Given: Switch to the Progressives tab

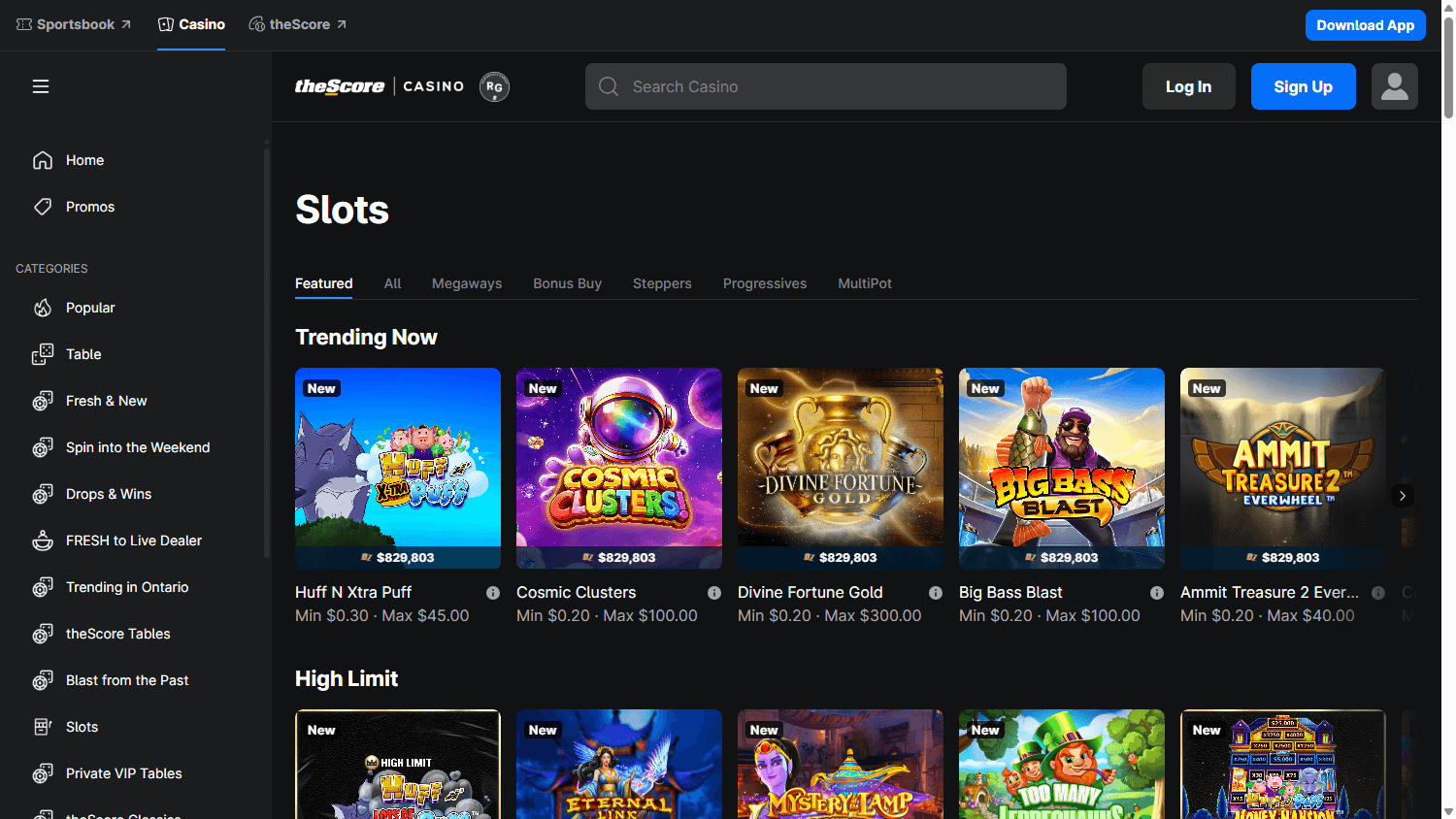Looking at the screenshot, I should 765,283.
